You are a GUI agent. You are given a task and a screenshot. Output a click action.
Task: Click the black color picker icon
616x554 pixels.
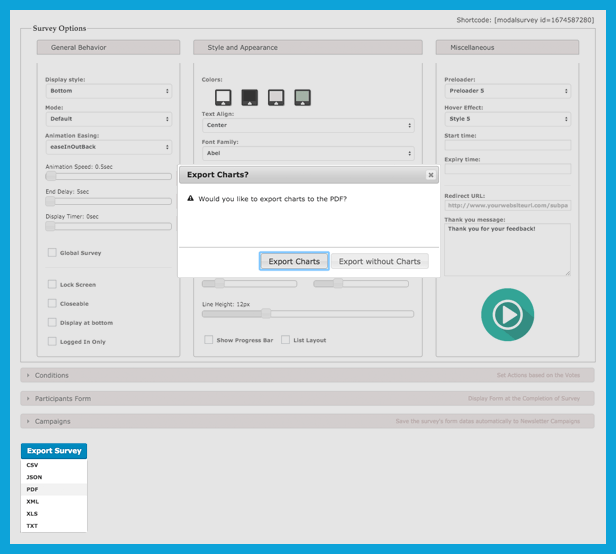(249, 97)
